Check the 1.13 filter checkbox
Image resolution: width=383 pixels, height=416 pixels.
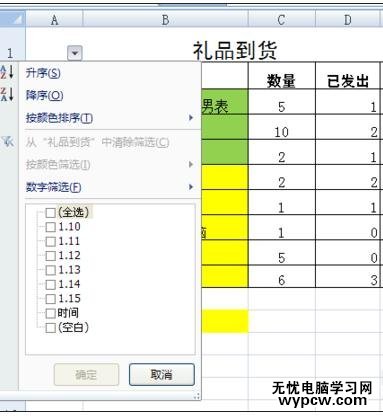(50, 270)
